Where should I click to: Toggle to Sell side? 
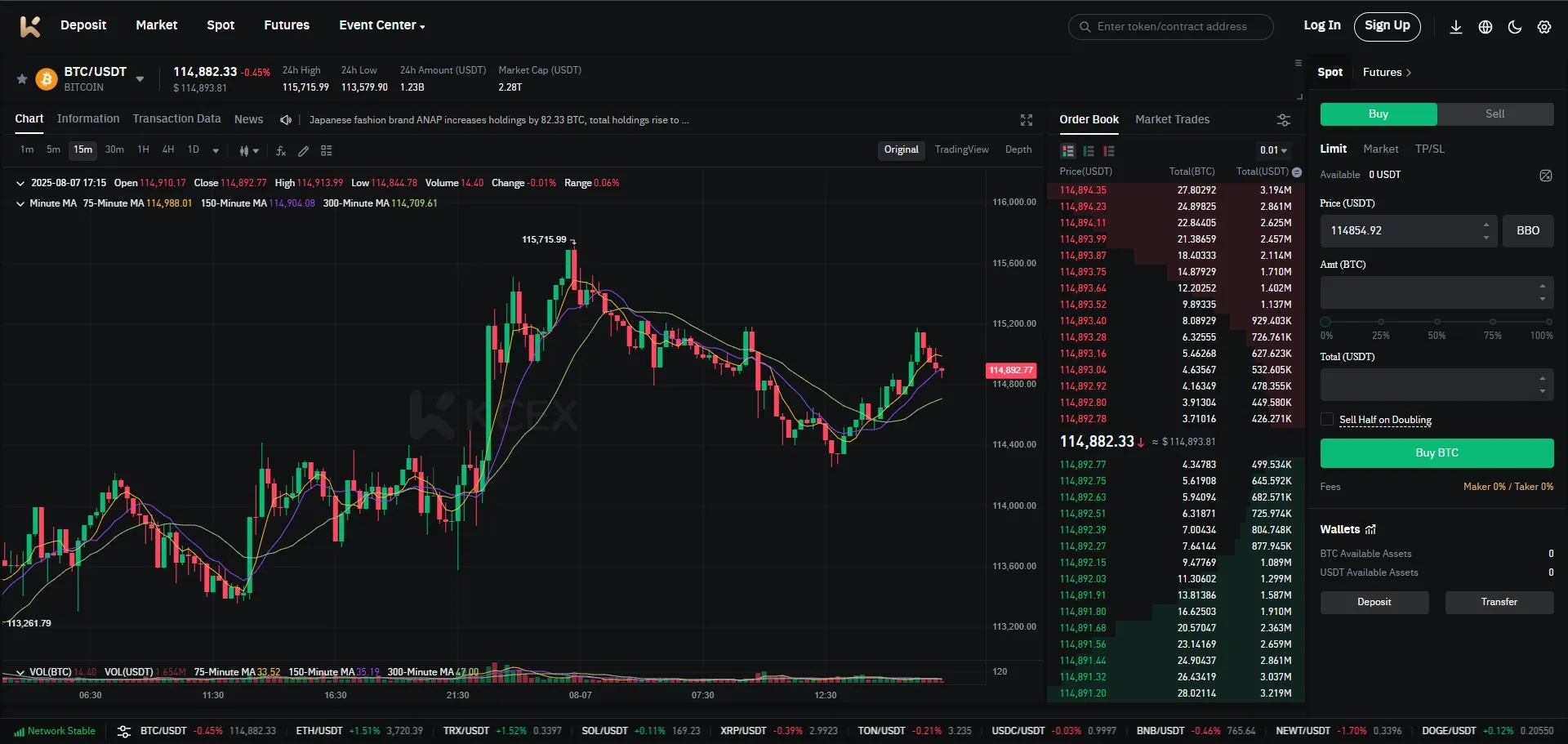(1495, 114)
